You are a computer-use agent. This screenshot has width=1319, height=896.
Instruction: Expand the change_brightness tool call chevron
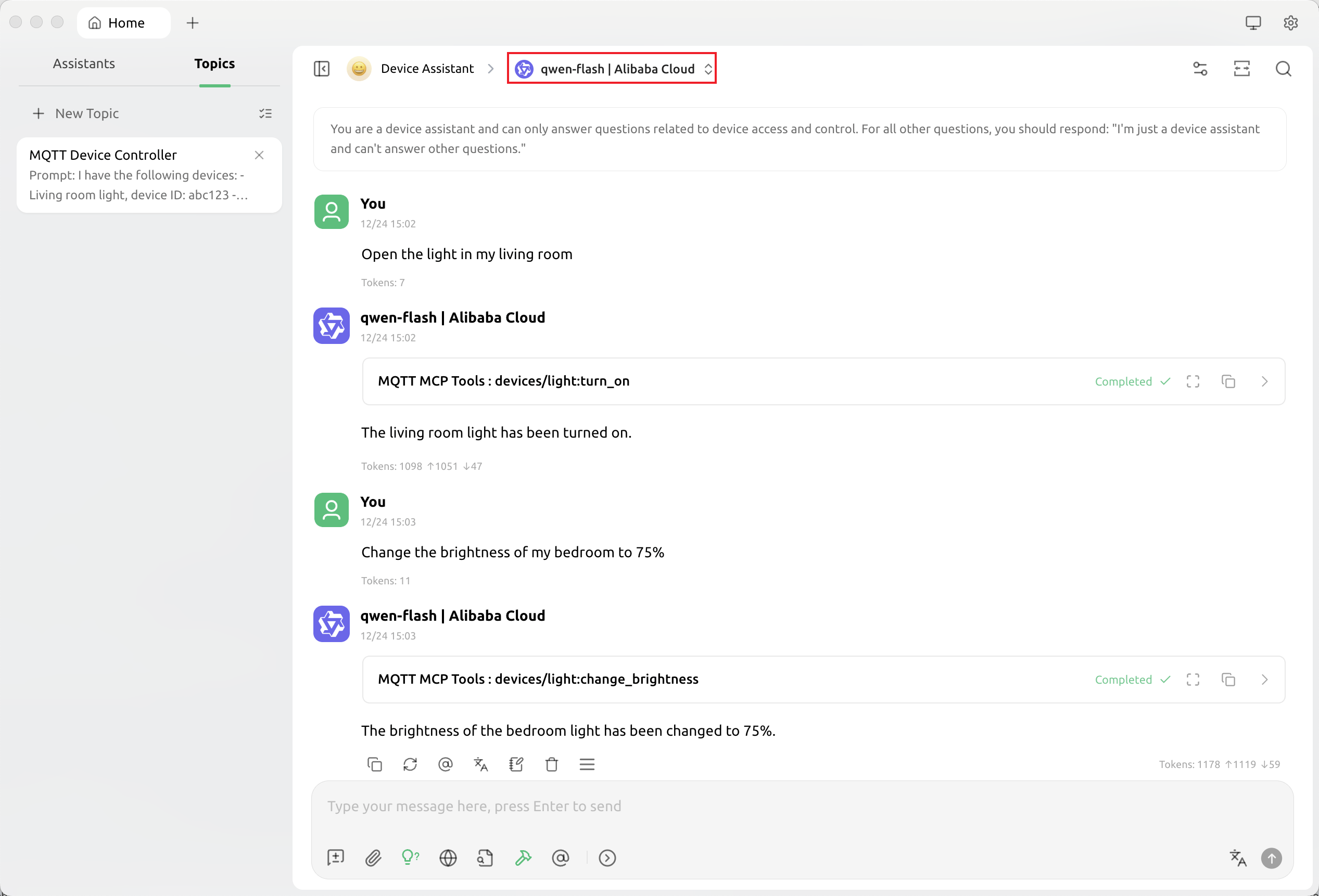tap(1264, 679)
